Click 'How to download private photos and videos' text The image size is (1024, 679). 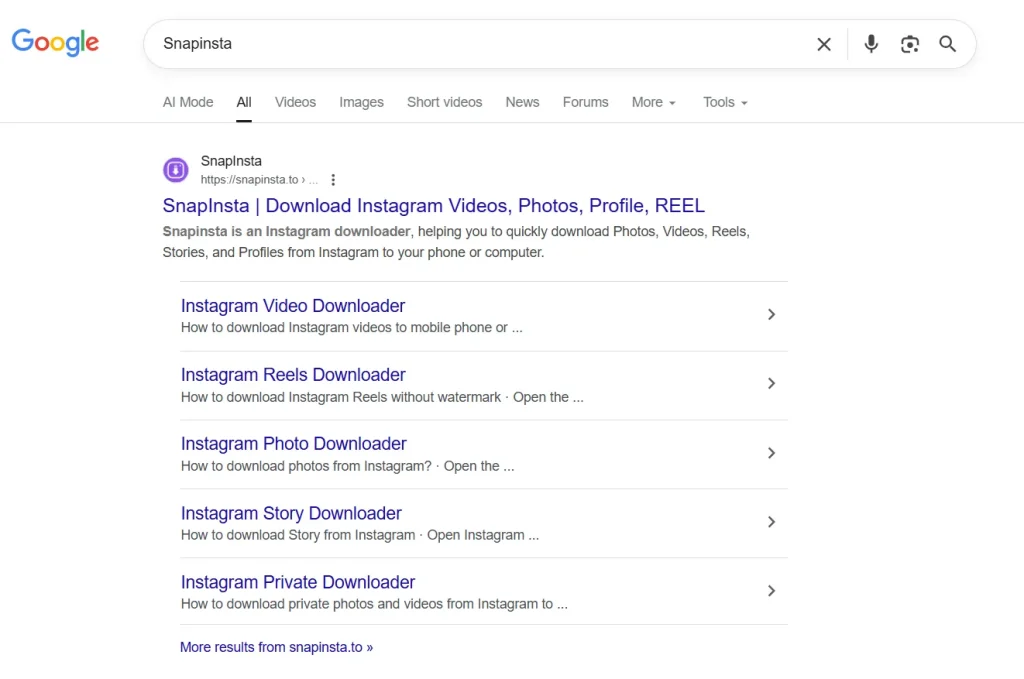click(312, 604)
